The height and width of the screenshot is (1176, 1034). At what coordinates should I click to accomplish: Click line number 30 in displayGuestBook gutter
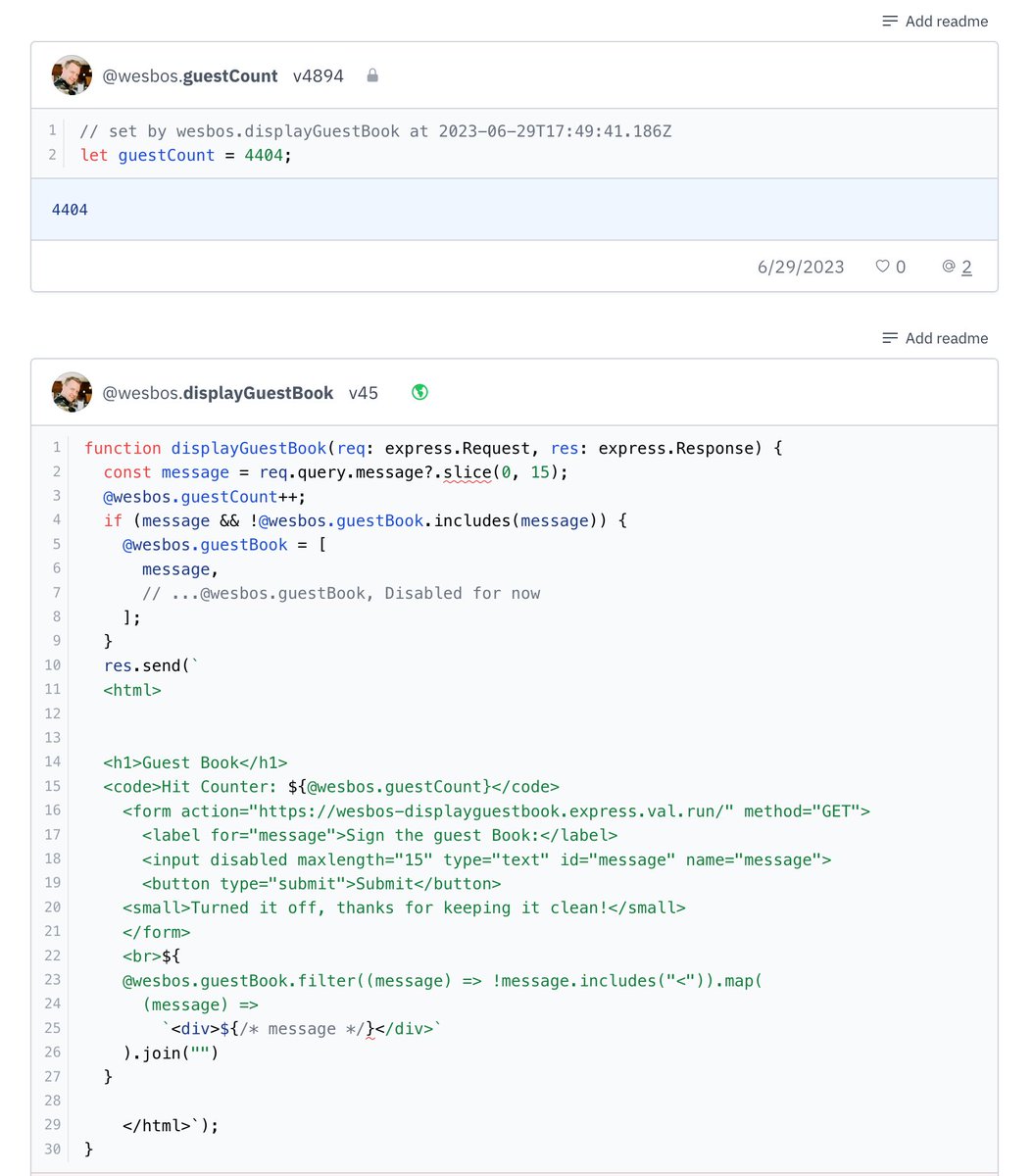tap(52, 1149)
